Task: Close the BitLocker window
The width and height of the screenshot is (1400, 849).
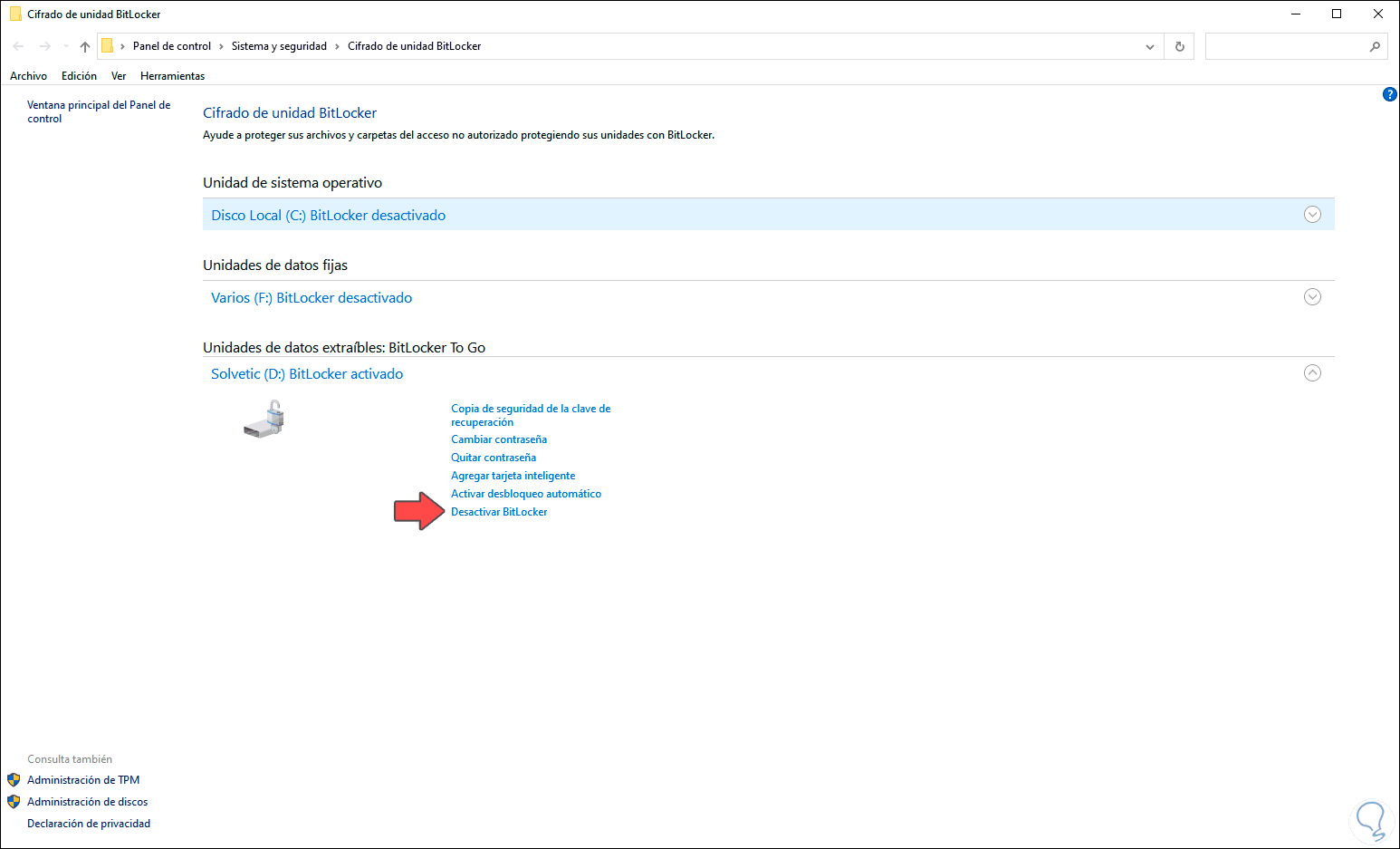Action: (x=1378, y=14)
